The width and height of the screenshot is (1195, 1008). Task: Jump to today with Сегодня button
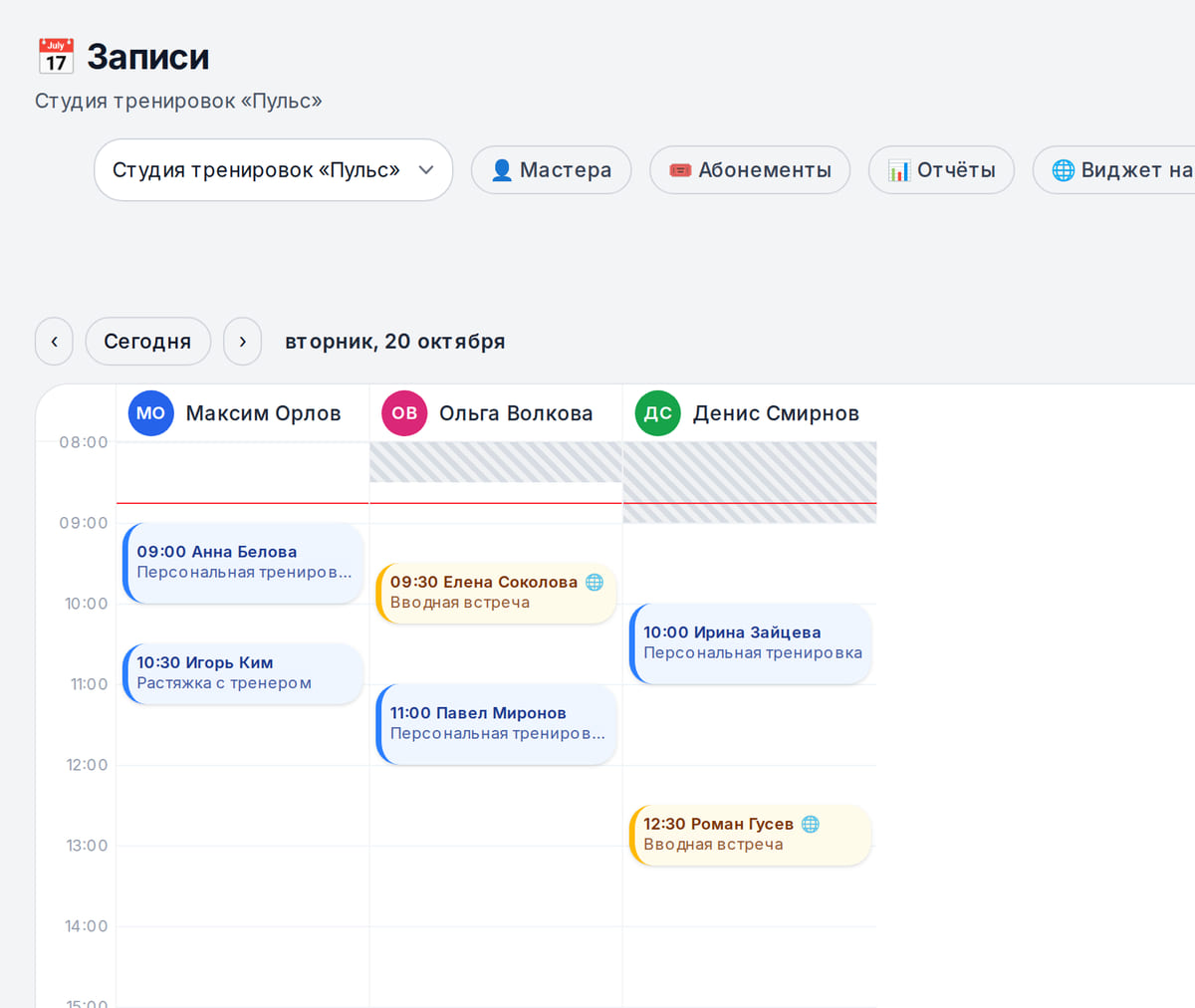click(x=147, y=342)
